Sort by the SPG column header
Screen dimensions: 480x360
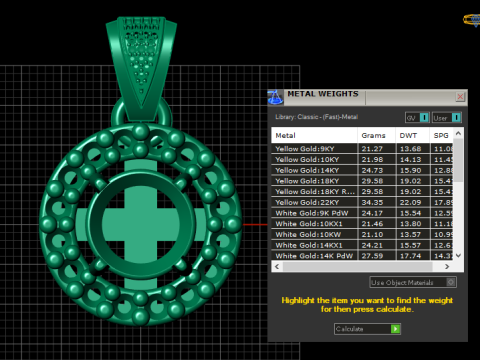pyautogui.click(x=441, y=135)
